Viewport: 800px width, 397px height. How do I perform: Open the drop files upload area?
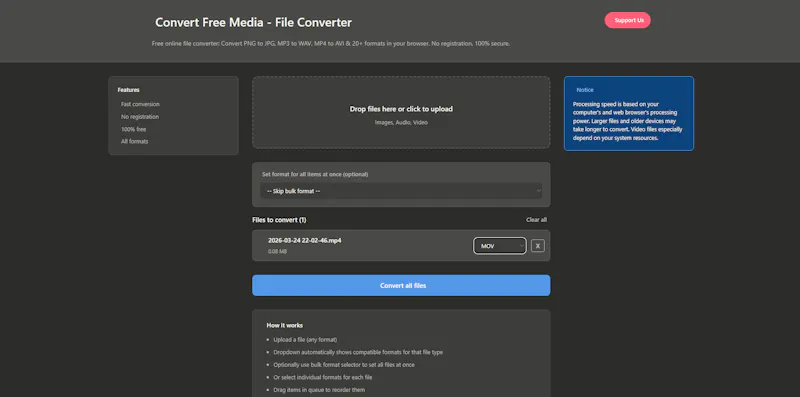[401, 112]
